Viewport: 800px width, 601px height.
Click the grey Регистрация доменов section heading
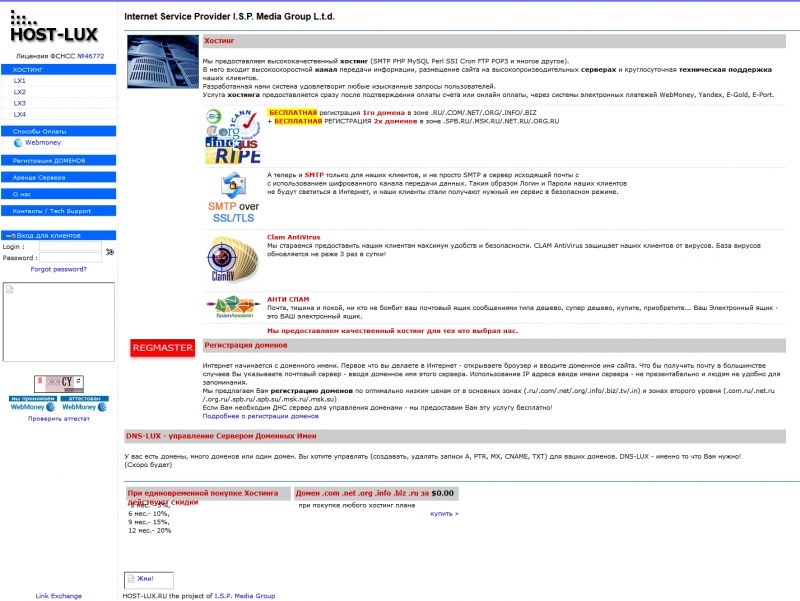494,345
